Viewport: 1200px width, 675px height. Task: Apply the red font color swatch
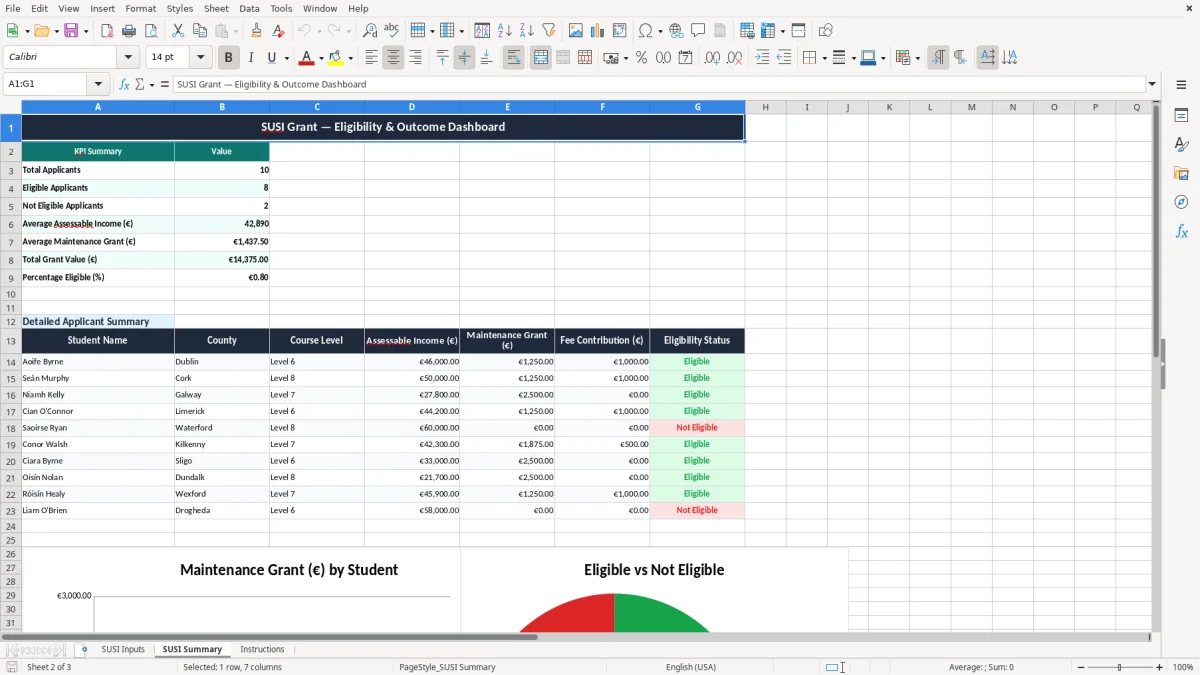pyautogui.click(x=307, y=58)
